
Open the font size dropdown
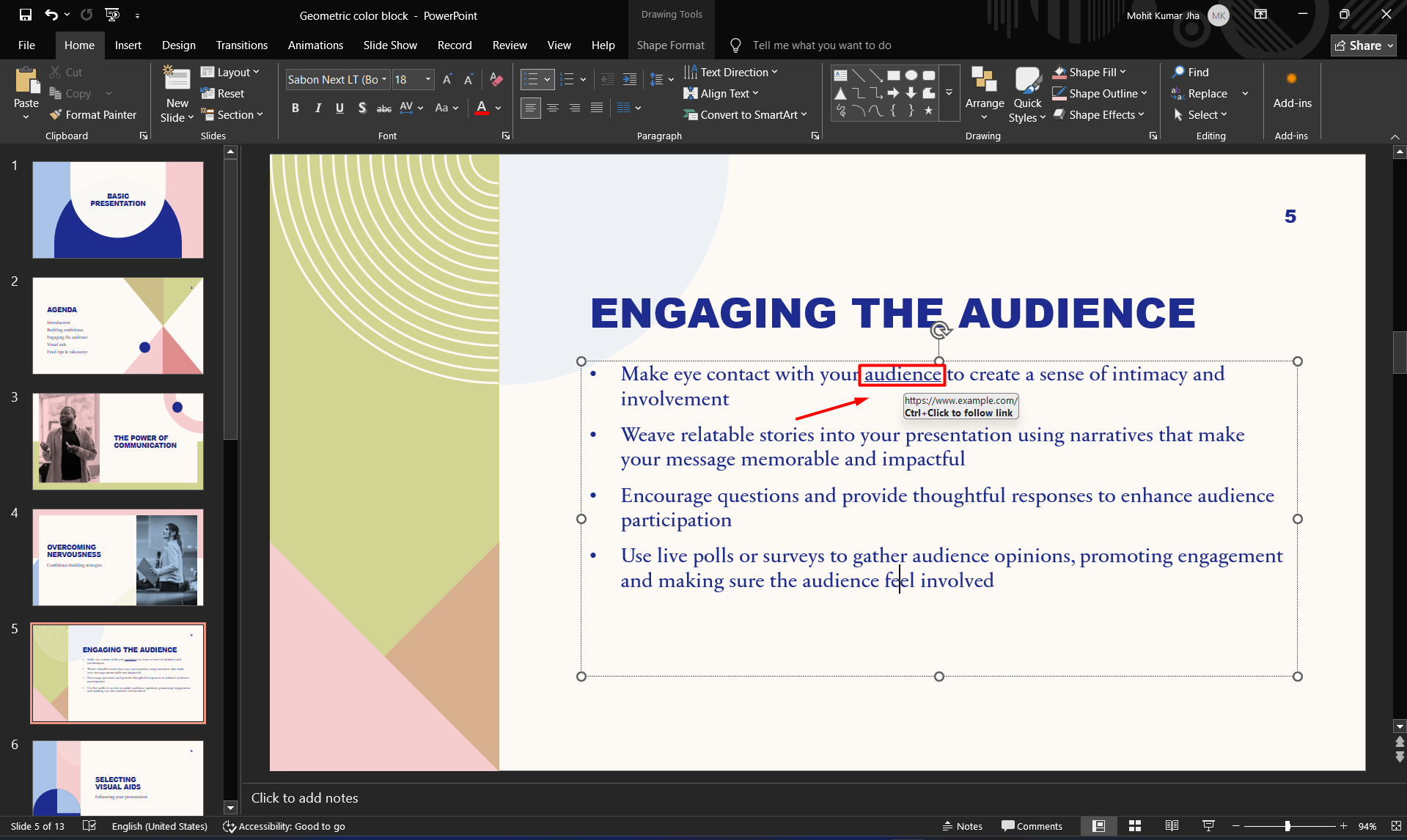(x=428, y=79)
